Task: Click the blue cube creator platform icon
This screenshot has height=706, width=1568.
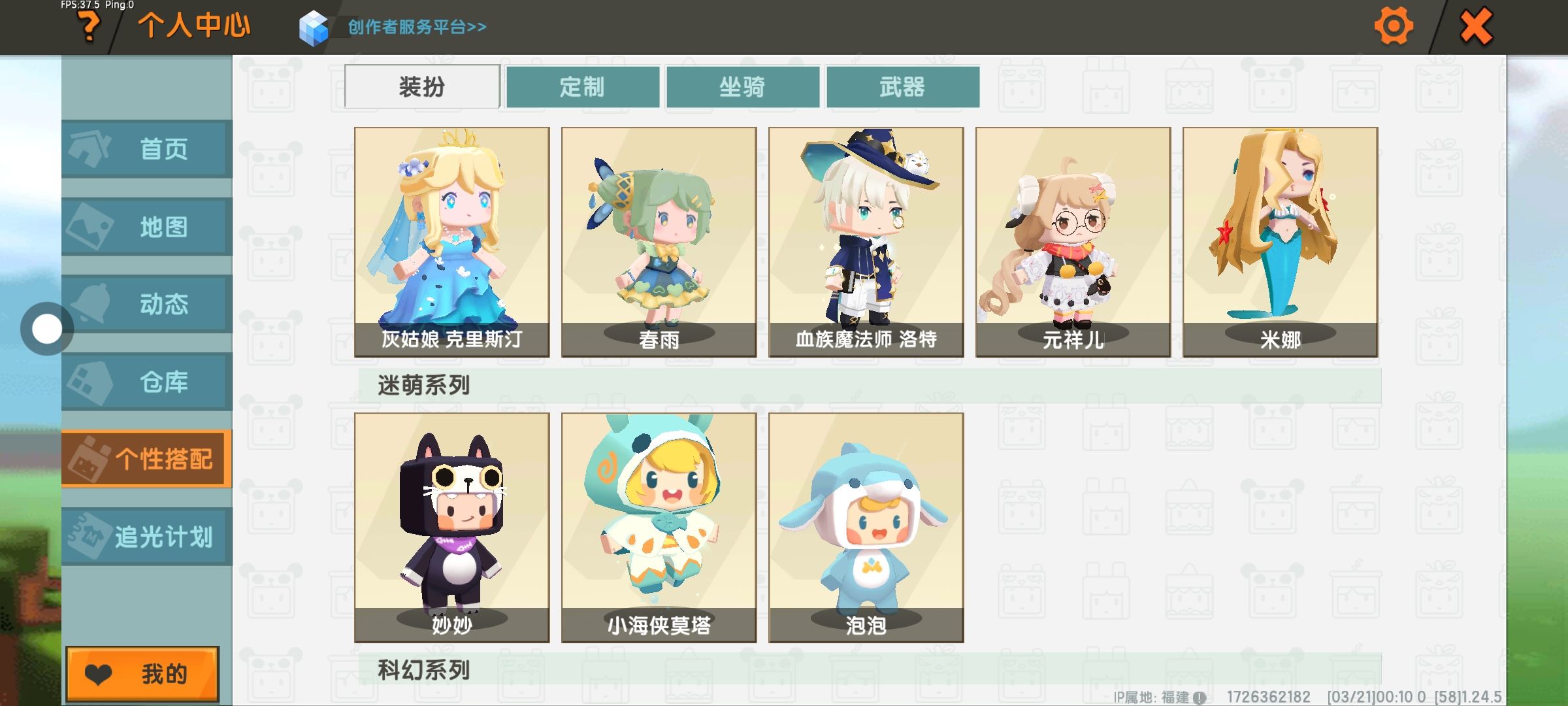Action: click(x=314, y=28)
